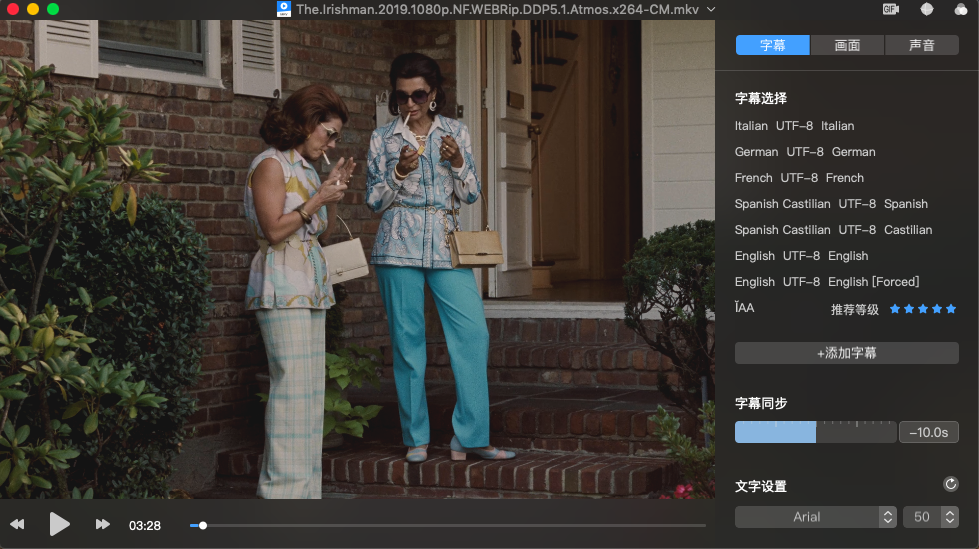Viewport: 979px width, 549px height.
Task: Open the Arial font dropdown
Action: click(x=816, y=517)
